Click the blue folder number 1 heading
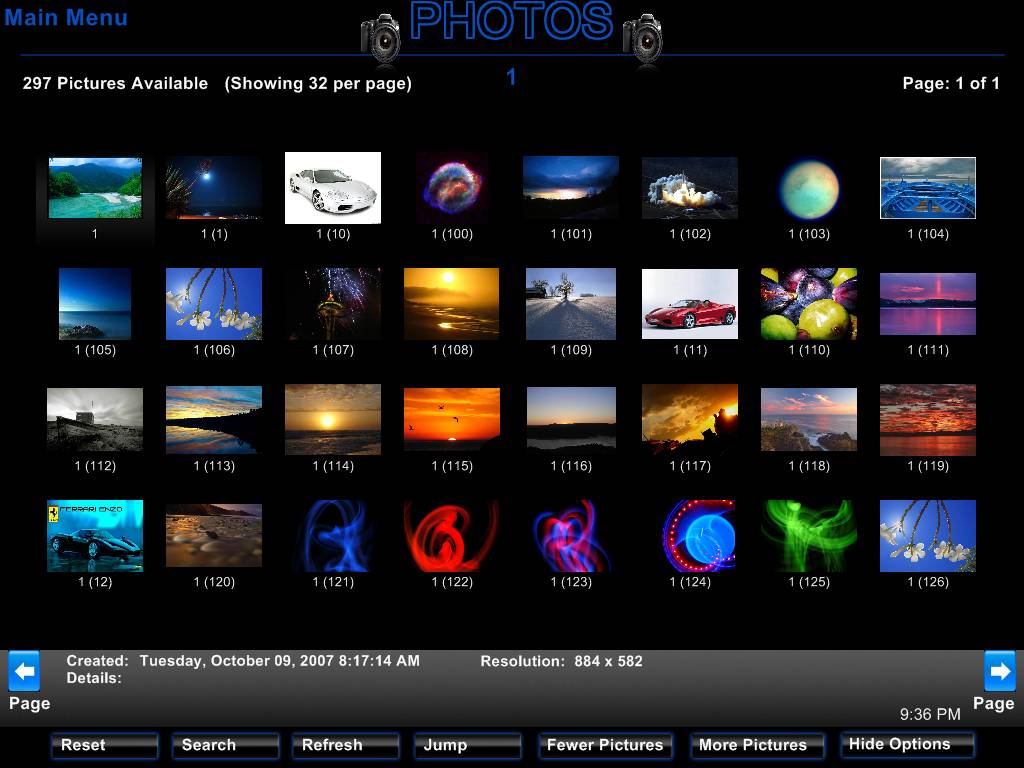1024x768 pixels. coord(511,77)
